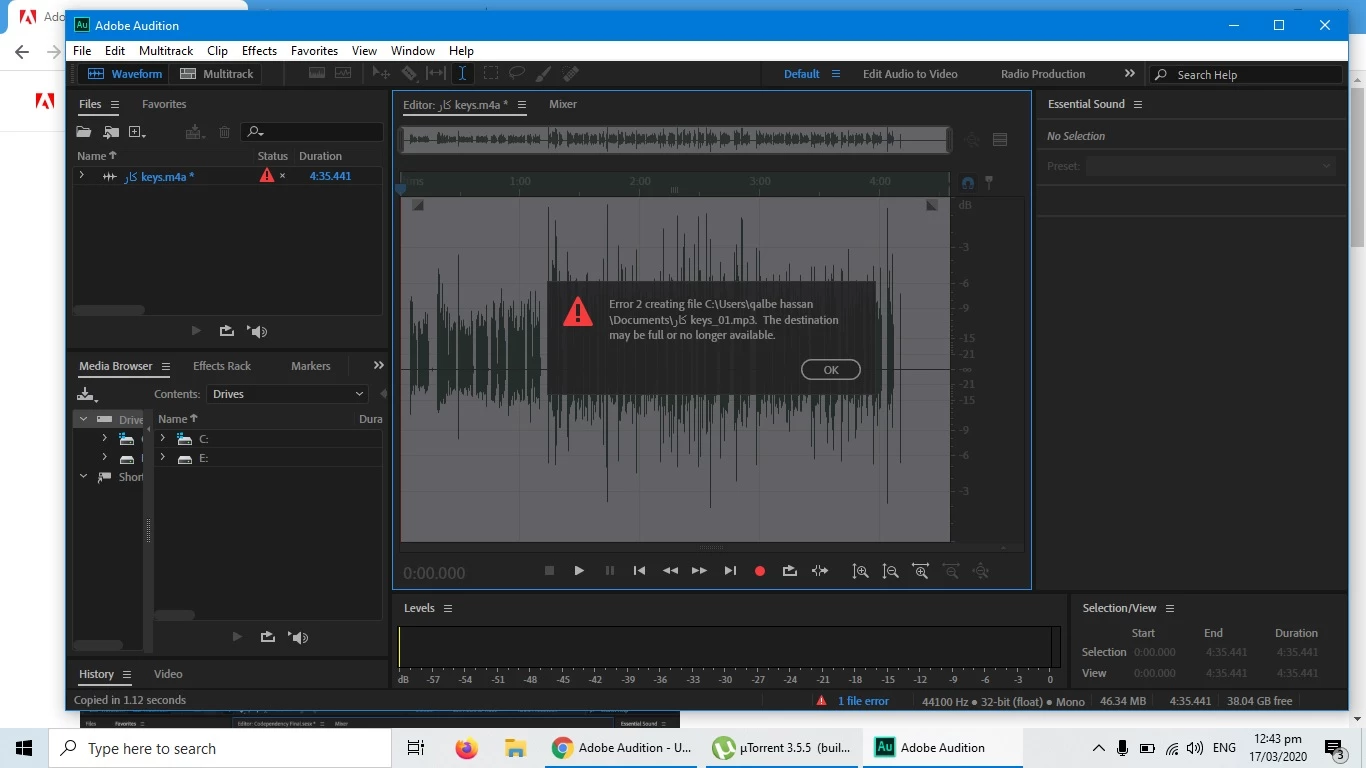Collapse Drives tree node
Image resolution: width=1366 pixels, height=768 pixels.
point(84,420)
